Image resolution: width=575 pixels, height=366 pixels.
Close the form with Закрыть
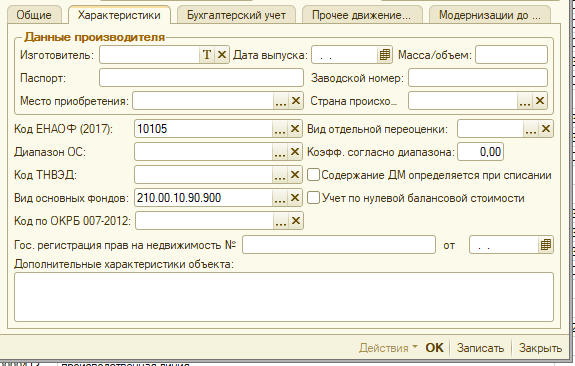click(540, 348)
